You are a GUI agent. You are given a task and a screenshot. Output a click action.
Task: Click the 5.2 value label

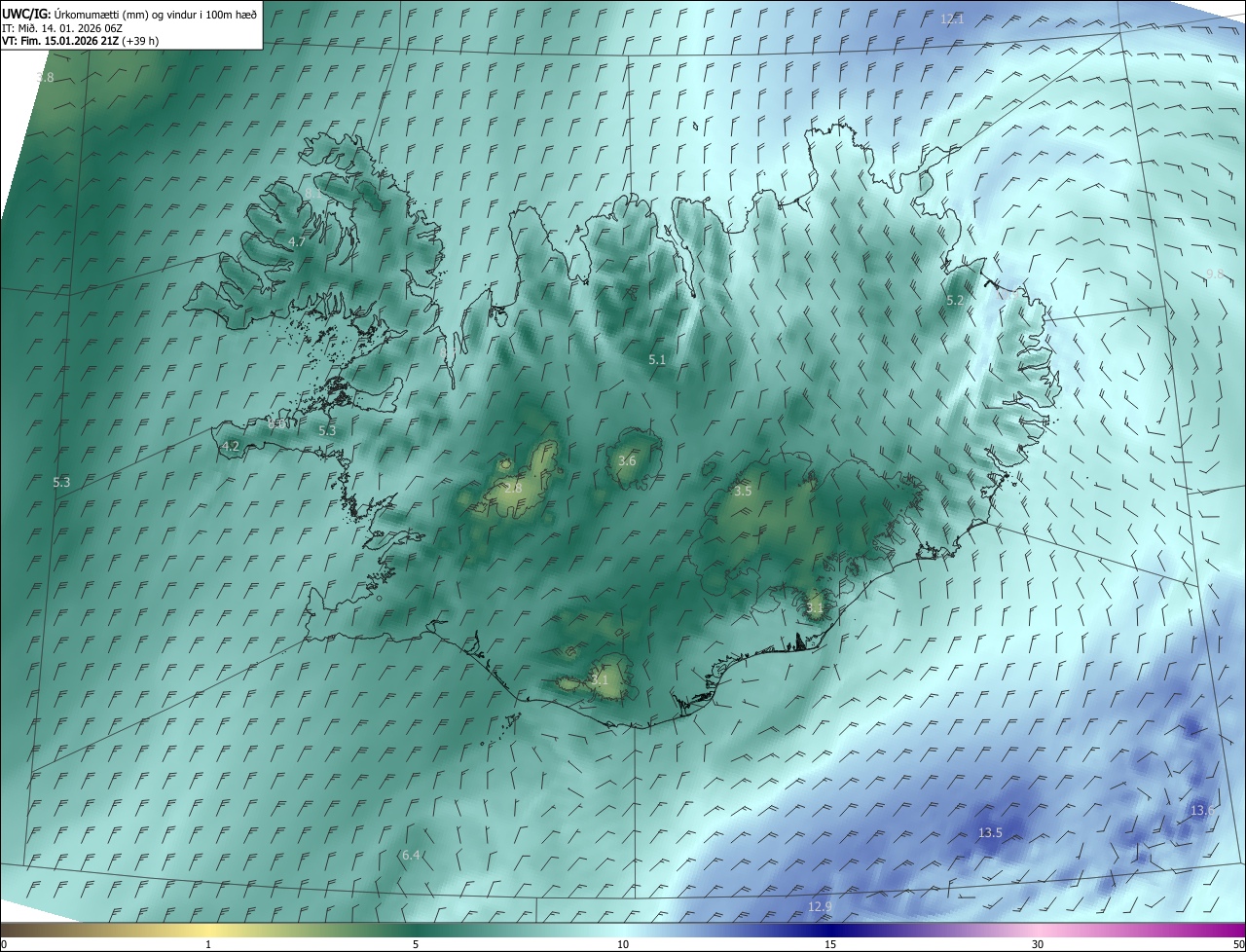(956, 301)
